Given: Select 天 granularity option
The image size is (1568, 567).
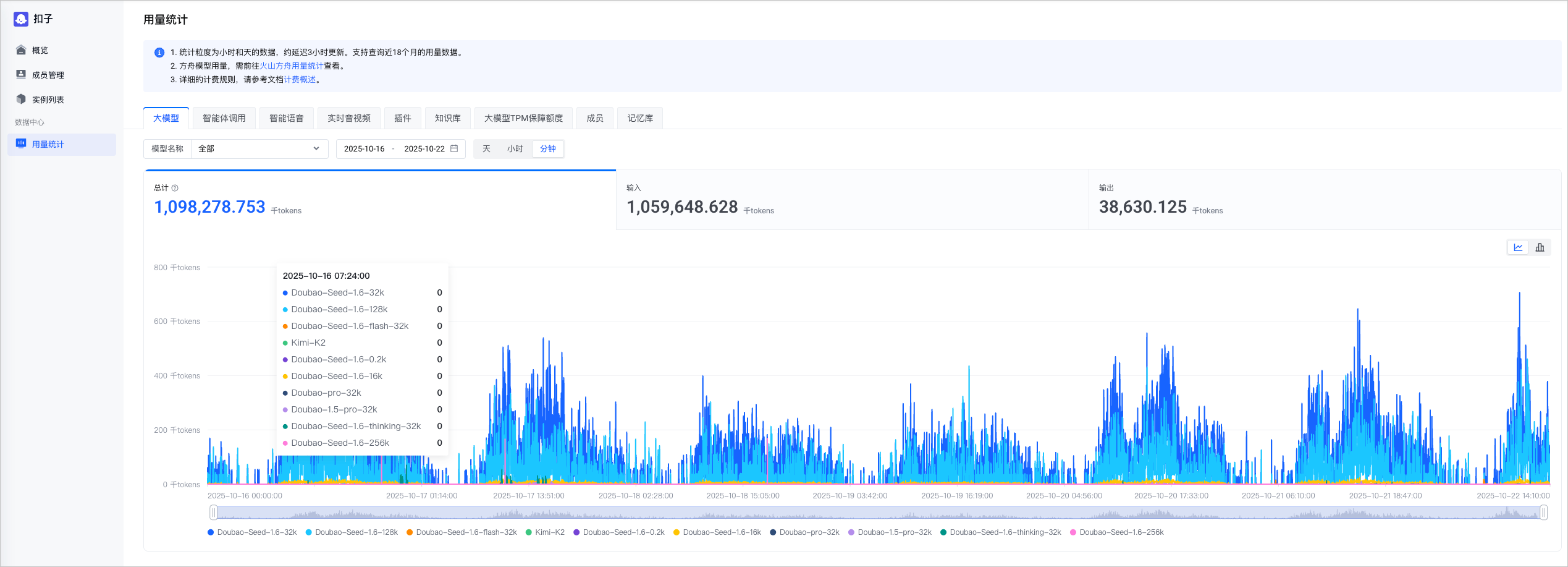Looking at the screenshot, I should coord(486,149).
